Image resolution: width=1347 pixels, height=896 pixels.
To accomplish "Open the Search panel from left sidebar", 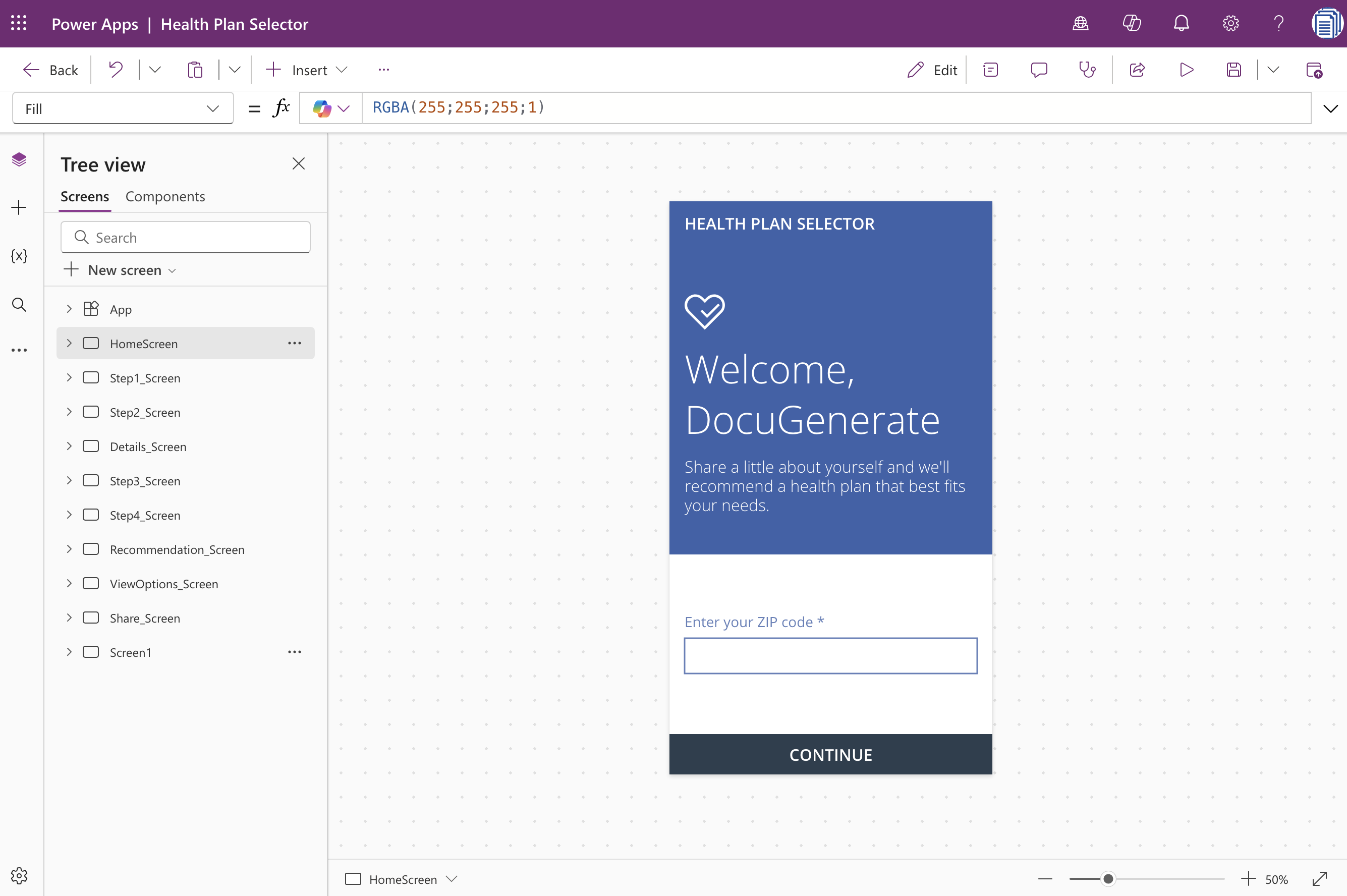I will [x=19, y=305].
